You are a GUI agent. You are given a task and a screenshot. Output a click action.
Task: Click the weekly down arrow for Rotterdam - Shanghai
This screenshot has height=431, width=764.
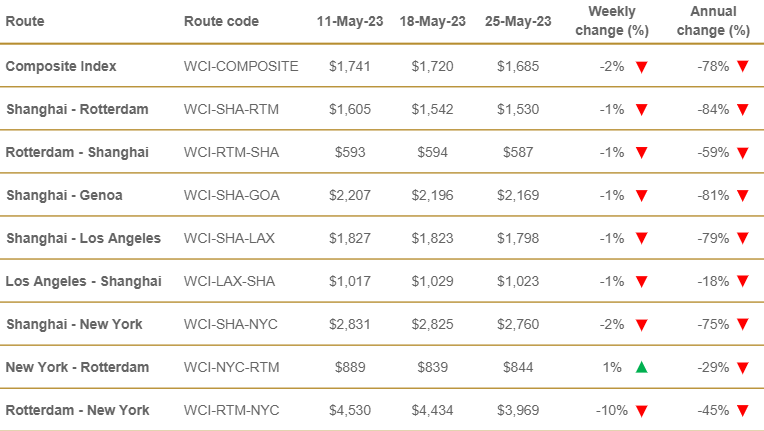pyautogui.click(x=642, y=153)
